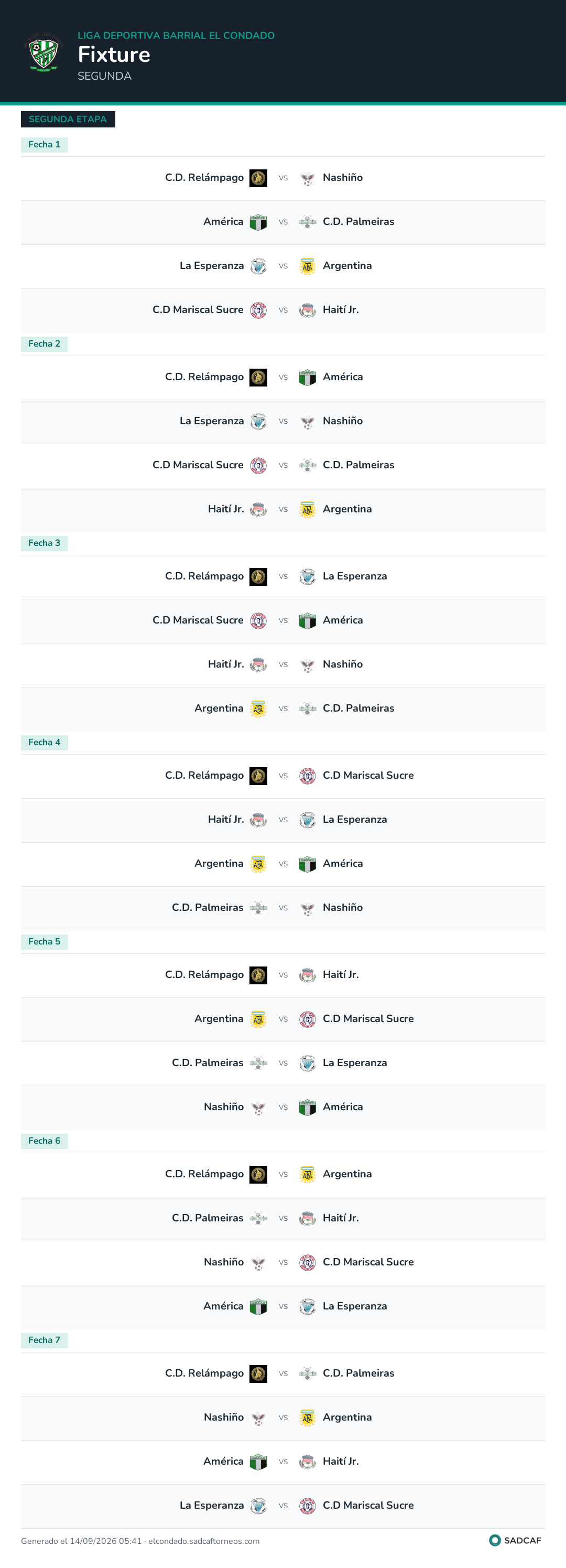
Task: Click América green shield in Fecha 1
Action: tap(259, 222)
